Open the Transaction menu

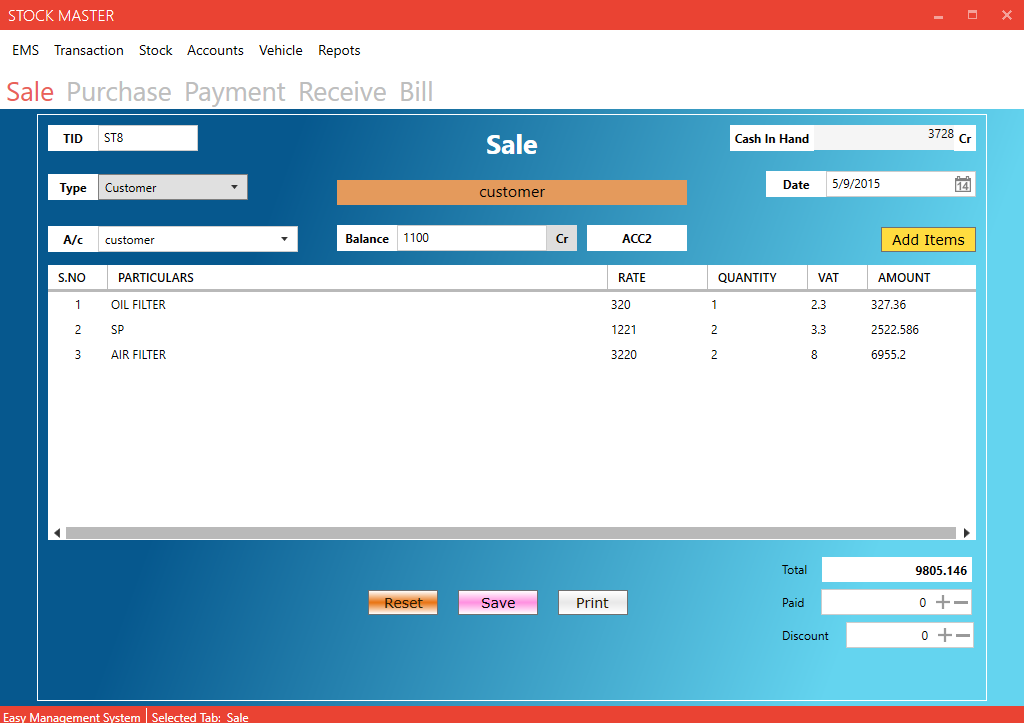[x=89, y=50]
